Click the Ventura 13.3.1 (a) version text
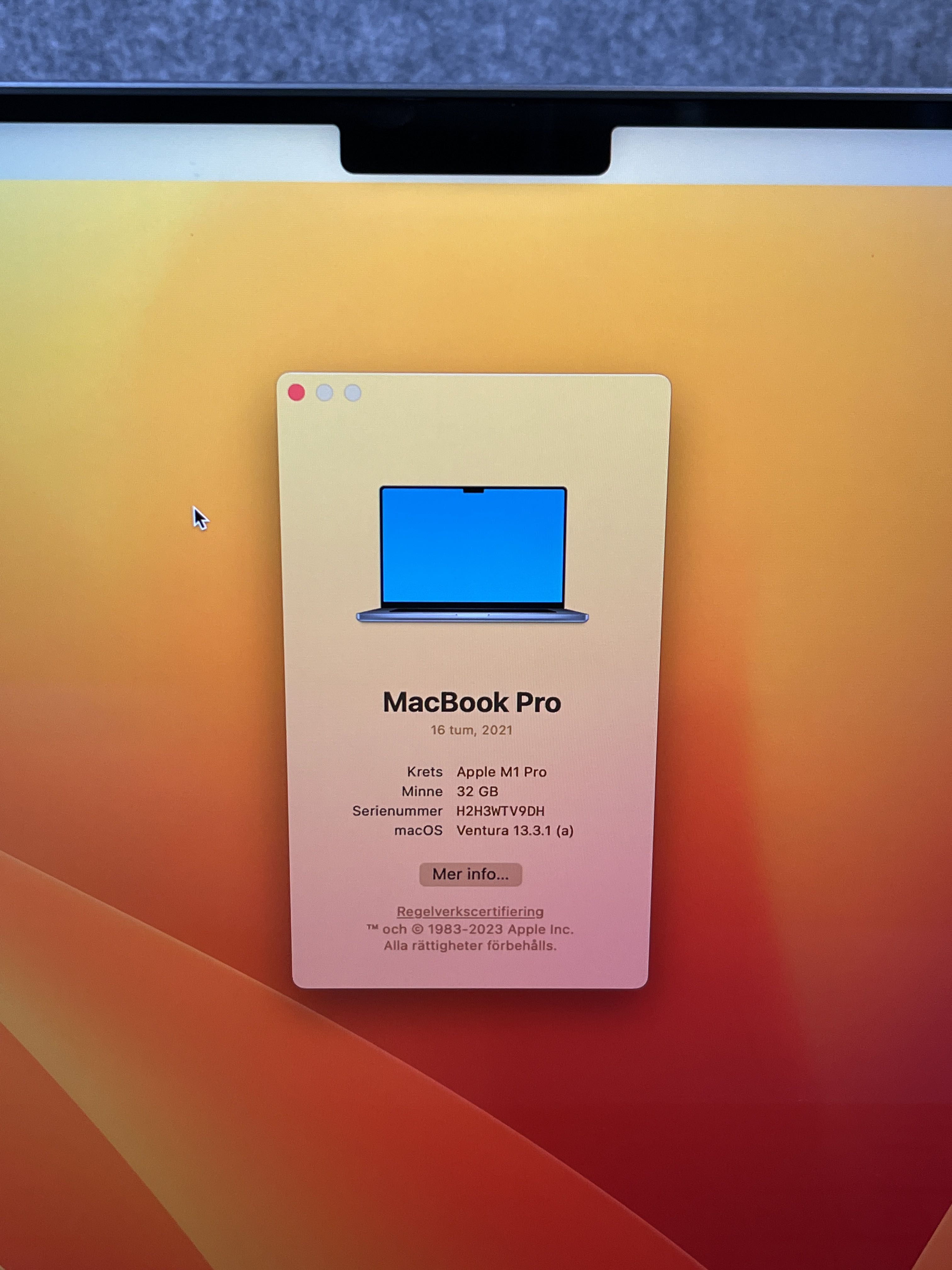The image size is (952, 1270). pyautogui.click(x=515, y=830)
